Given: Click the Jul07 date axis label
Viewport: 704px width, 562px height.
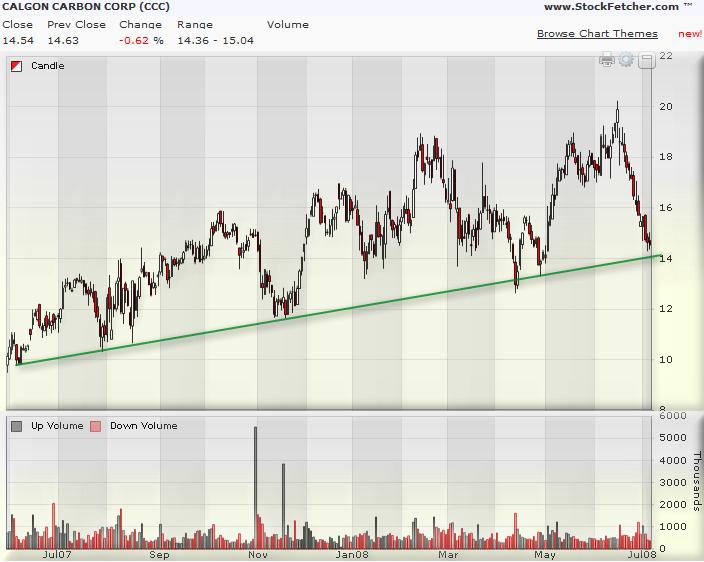Looking at the screenshot, I should point(57,554).
